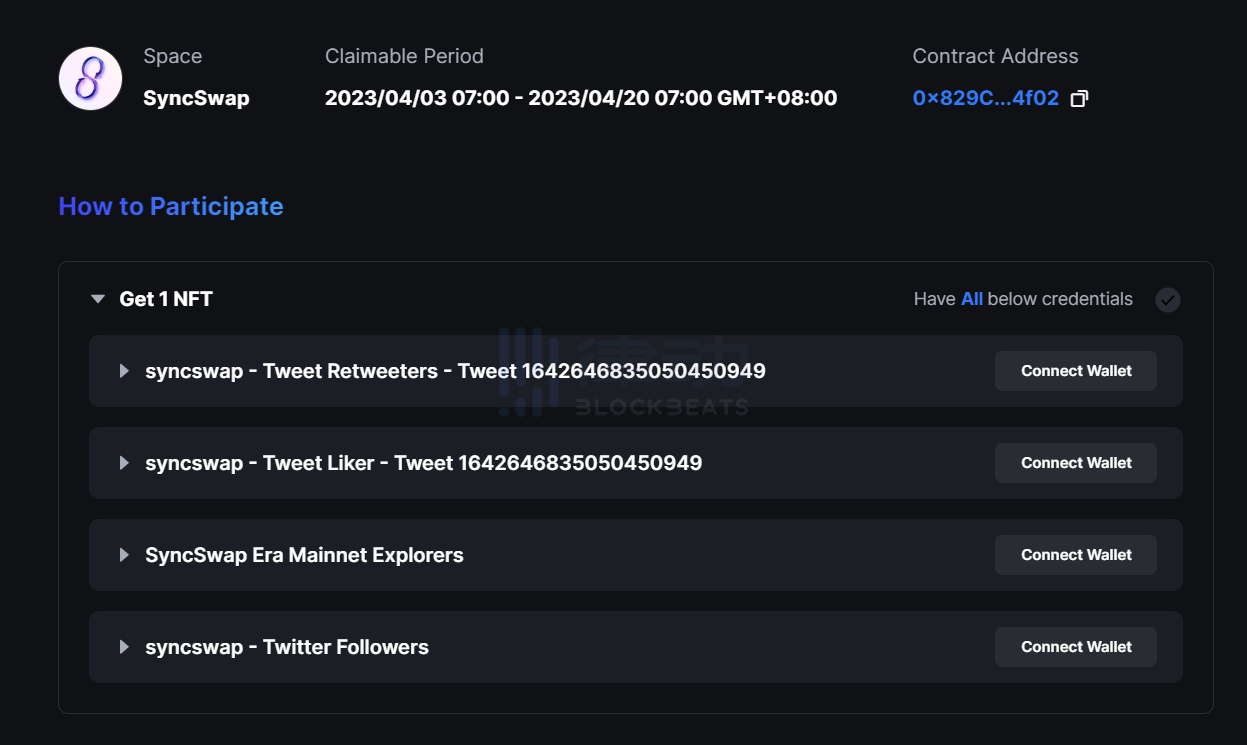The width and height of the screenshot is (1247, 745).
Task: Click the Get 1 NFT checkmark circle
Action: click(x=1167, y=300)
